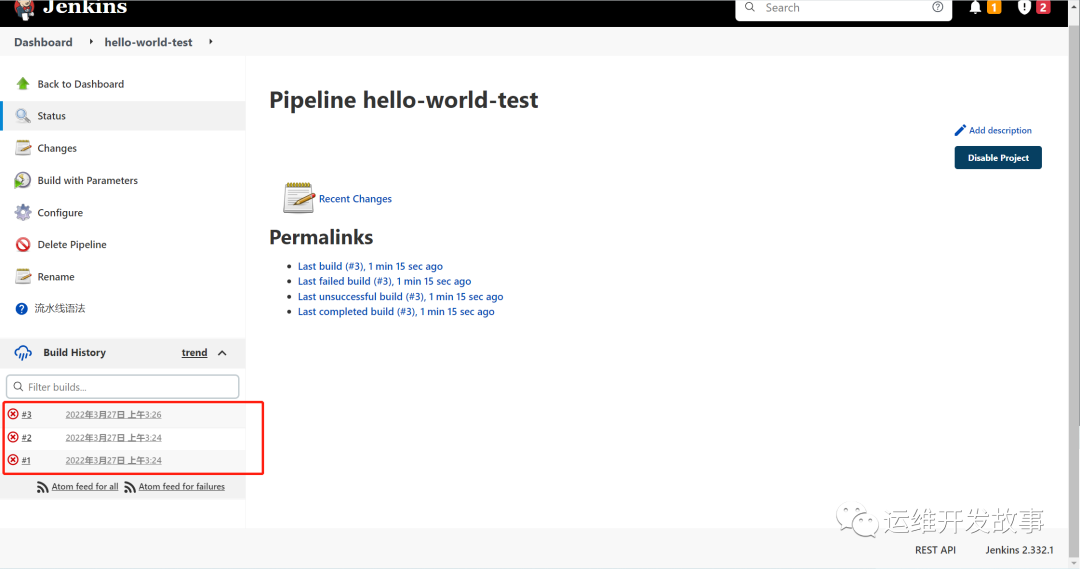Click the search magnifier icon in header
This screenshot has height=569, width=1080.
coord(750,7)
